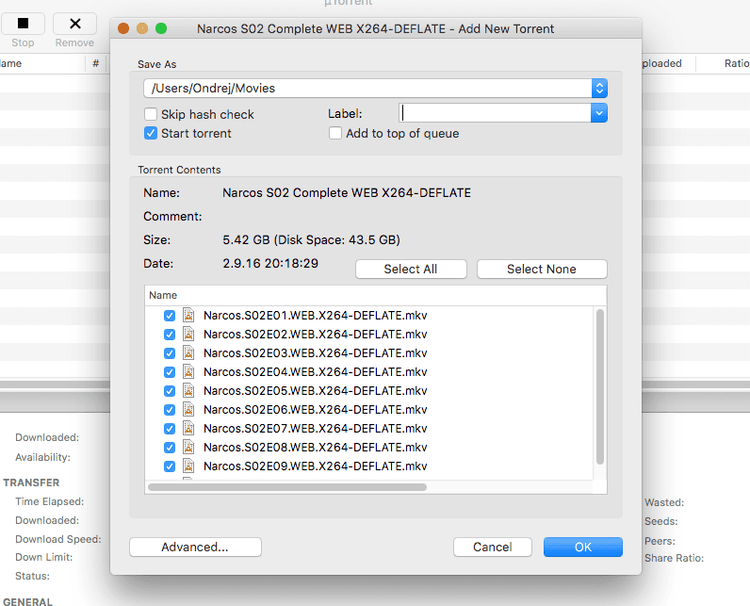Screen dimensions: 750x606
Task: Uncheck Narcos.S02E08 file checkbox
Action: tap(169, 447)
